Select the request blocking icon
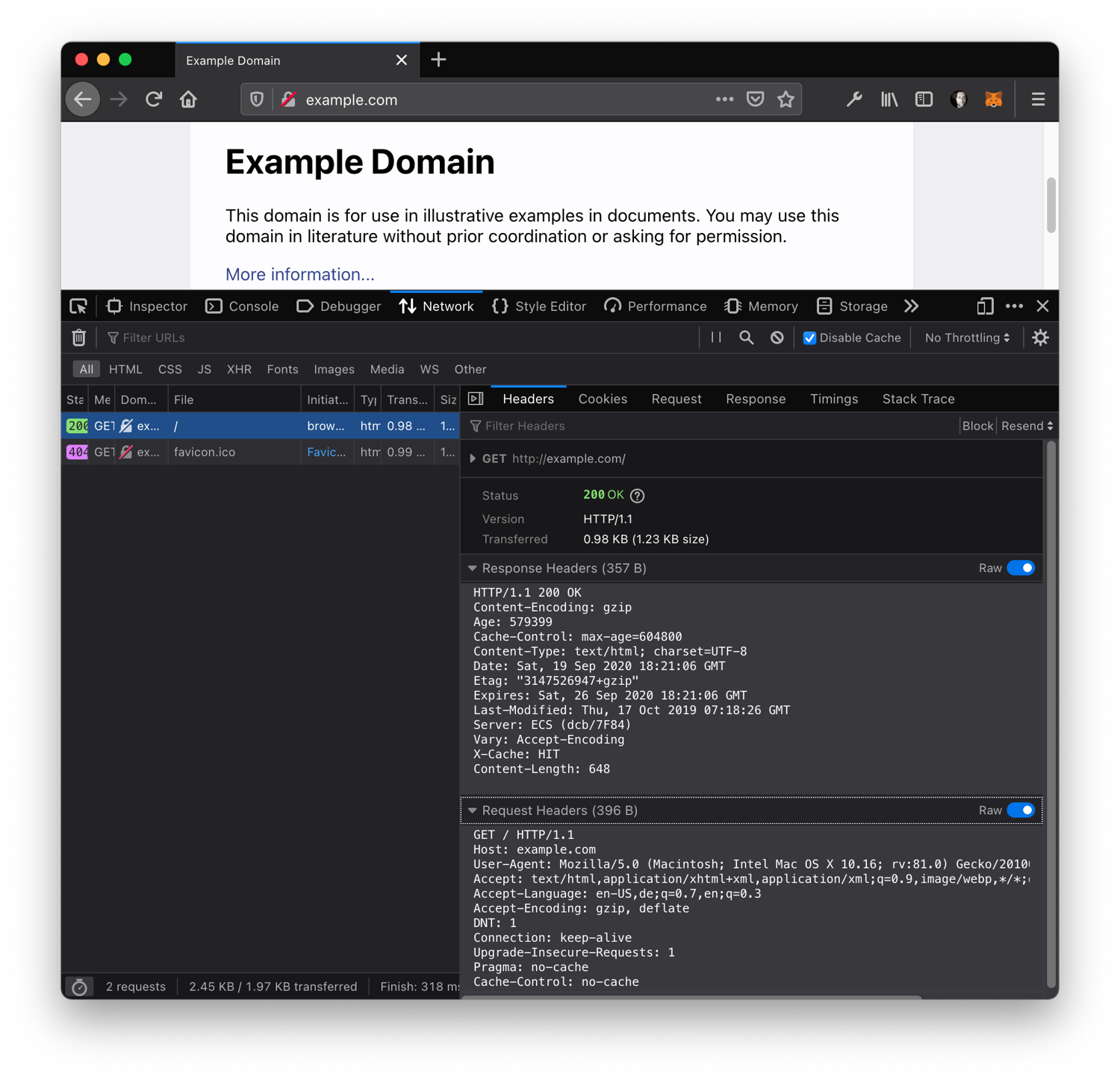This screenshot has height=1080, width=1120. tap(777, 338)
